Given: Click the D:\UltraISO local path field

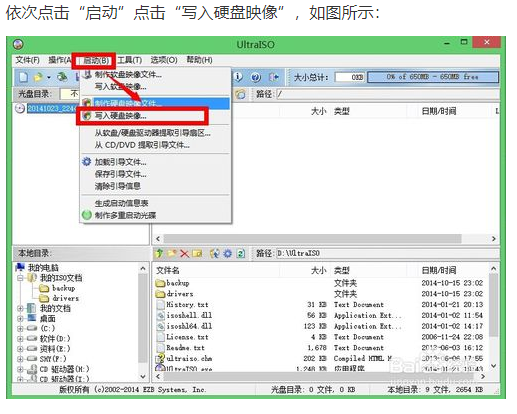Looking at the screenshot, I should pos(387,253).
